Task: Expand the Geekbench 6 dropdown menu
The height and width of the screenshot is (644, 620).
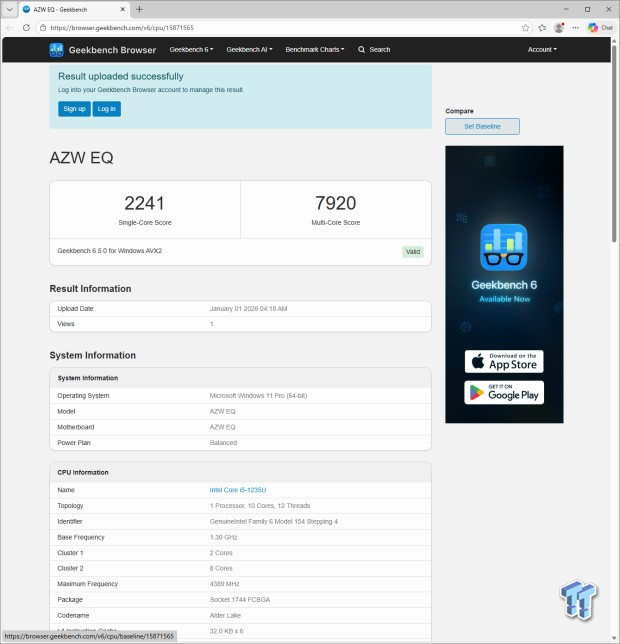Action: (x=191, y=49)
